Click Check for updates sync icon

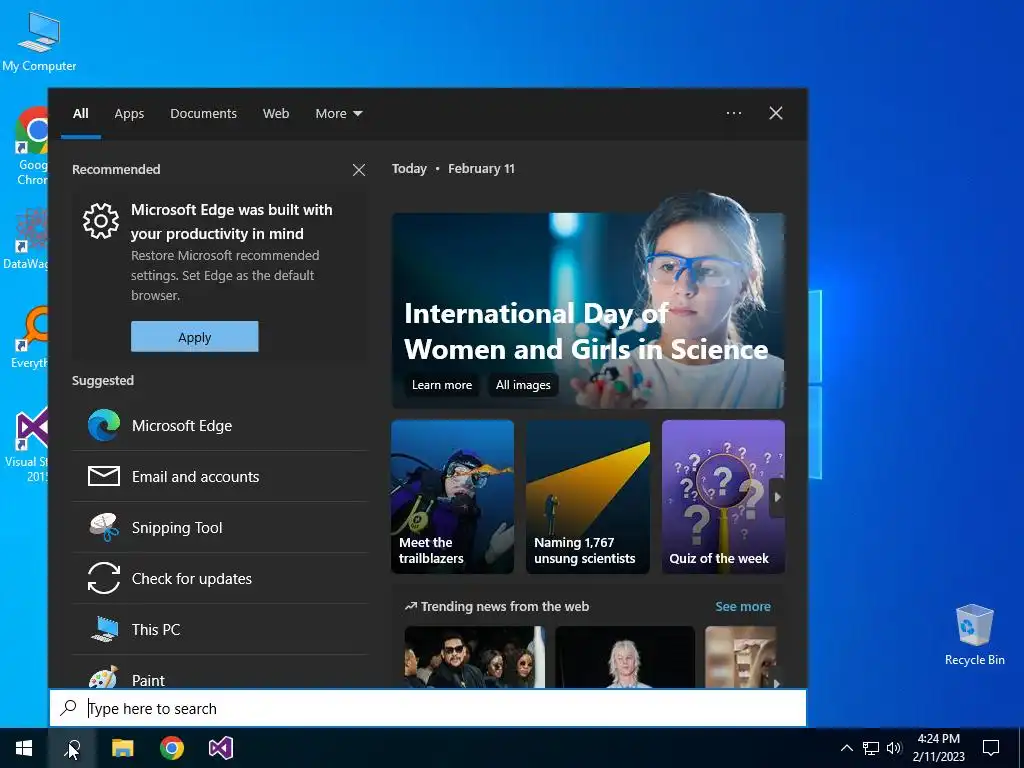point(104,579)
